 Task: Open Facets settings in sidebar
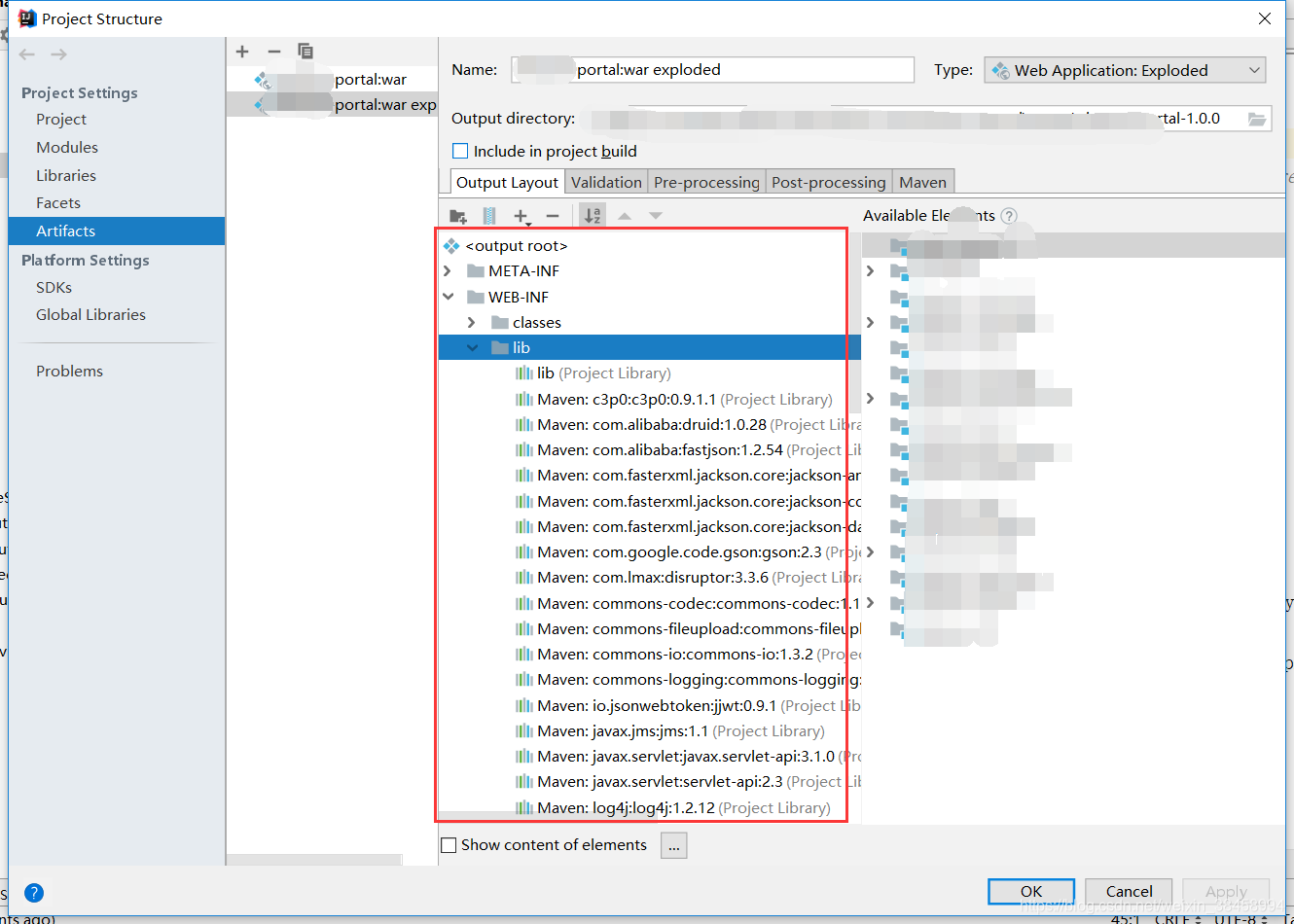tap(58, 203)
